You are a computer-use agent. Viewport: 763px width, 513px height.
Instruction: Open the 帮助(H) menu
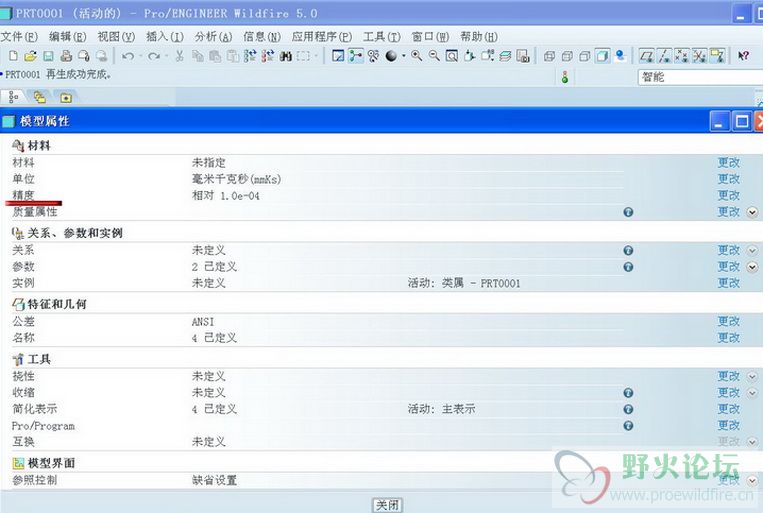(479, 37)
